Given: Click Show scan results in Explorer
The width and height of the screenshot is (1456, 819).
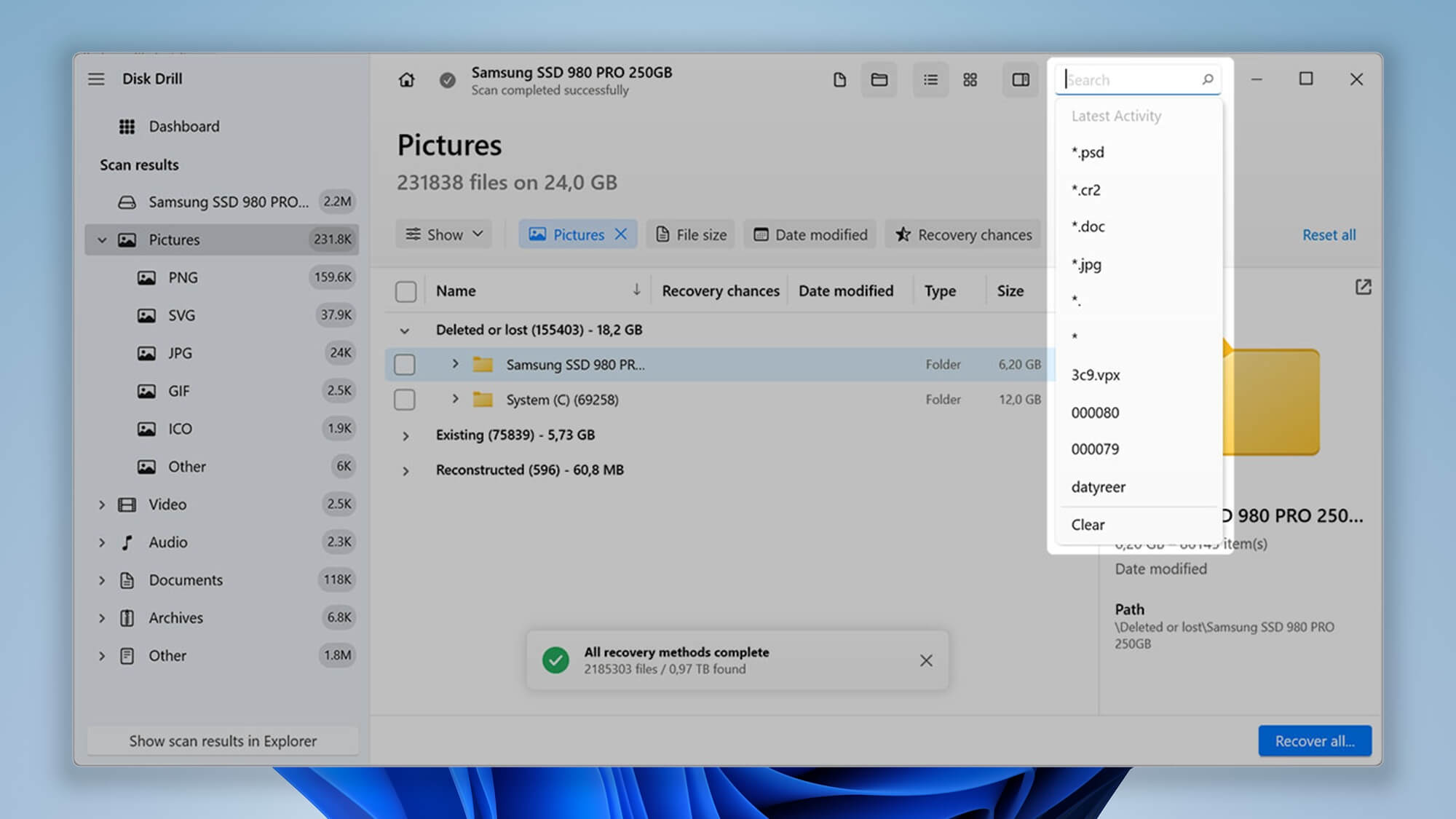Looking at the screenshot, I should click(223, 741).
